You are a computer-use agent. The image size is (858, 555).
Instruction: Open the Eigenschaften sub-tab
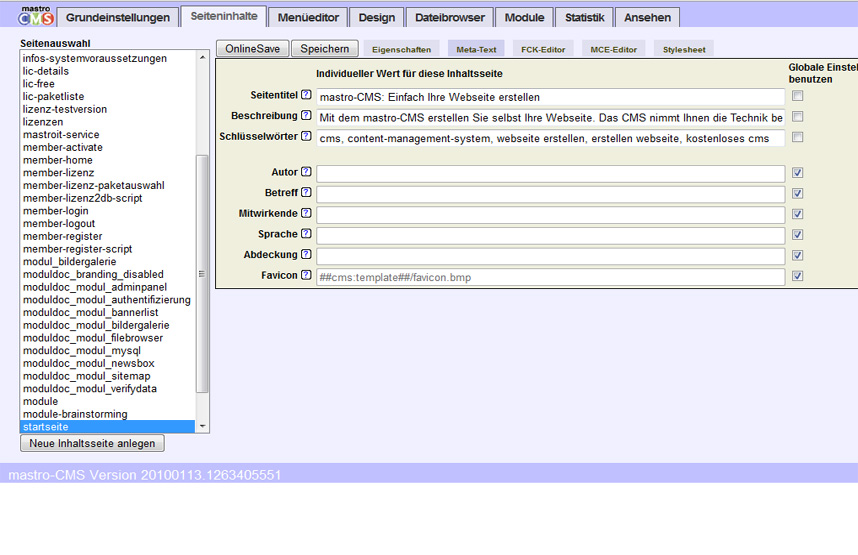pyautogui.click(x=401, y=49)
